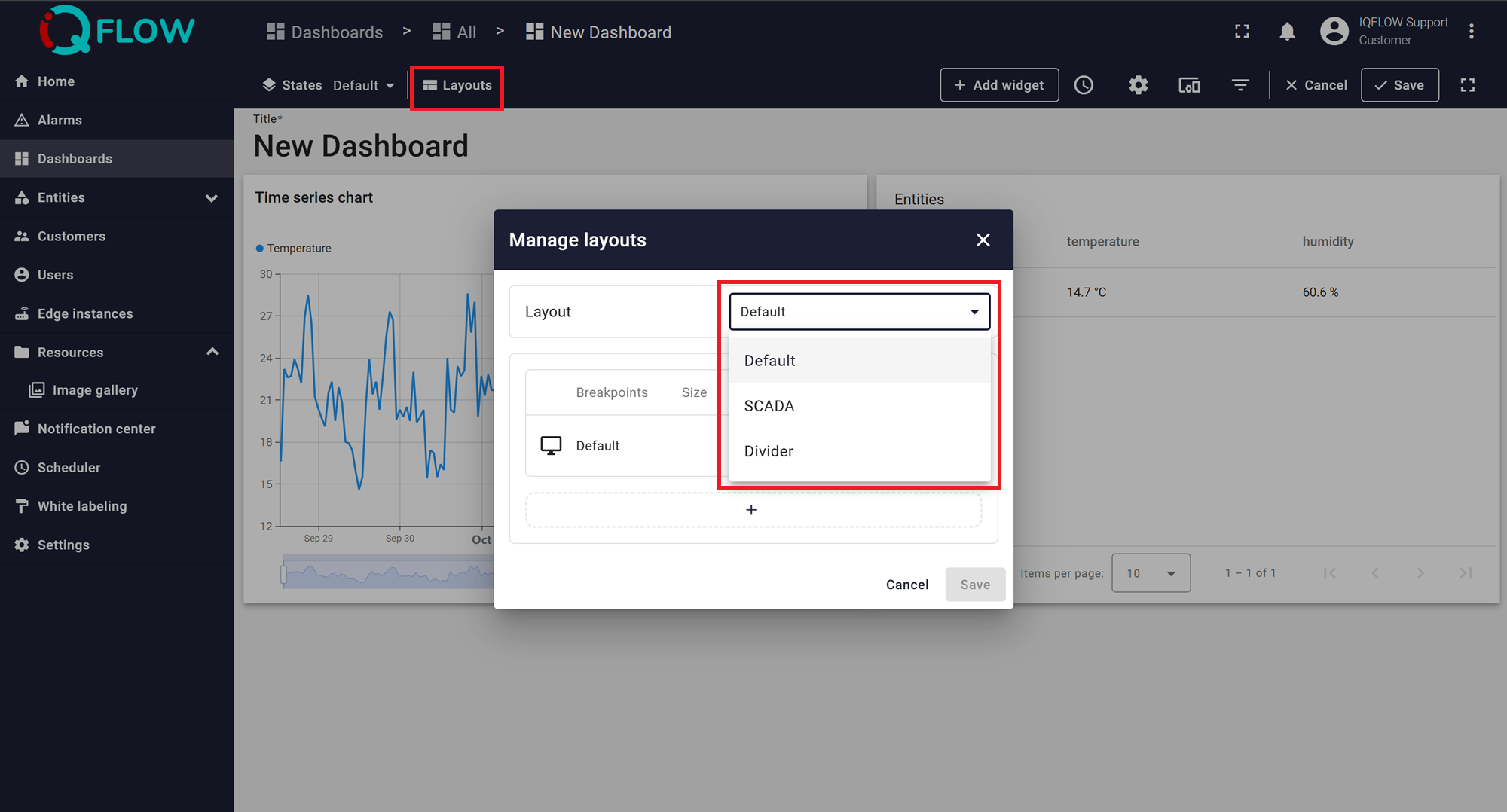Image resolution: width=1507 pixels, height=812 pixels.
Task: Open dashboard settings gear icon
Action: click(x=1138, y=85)
